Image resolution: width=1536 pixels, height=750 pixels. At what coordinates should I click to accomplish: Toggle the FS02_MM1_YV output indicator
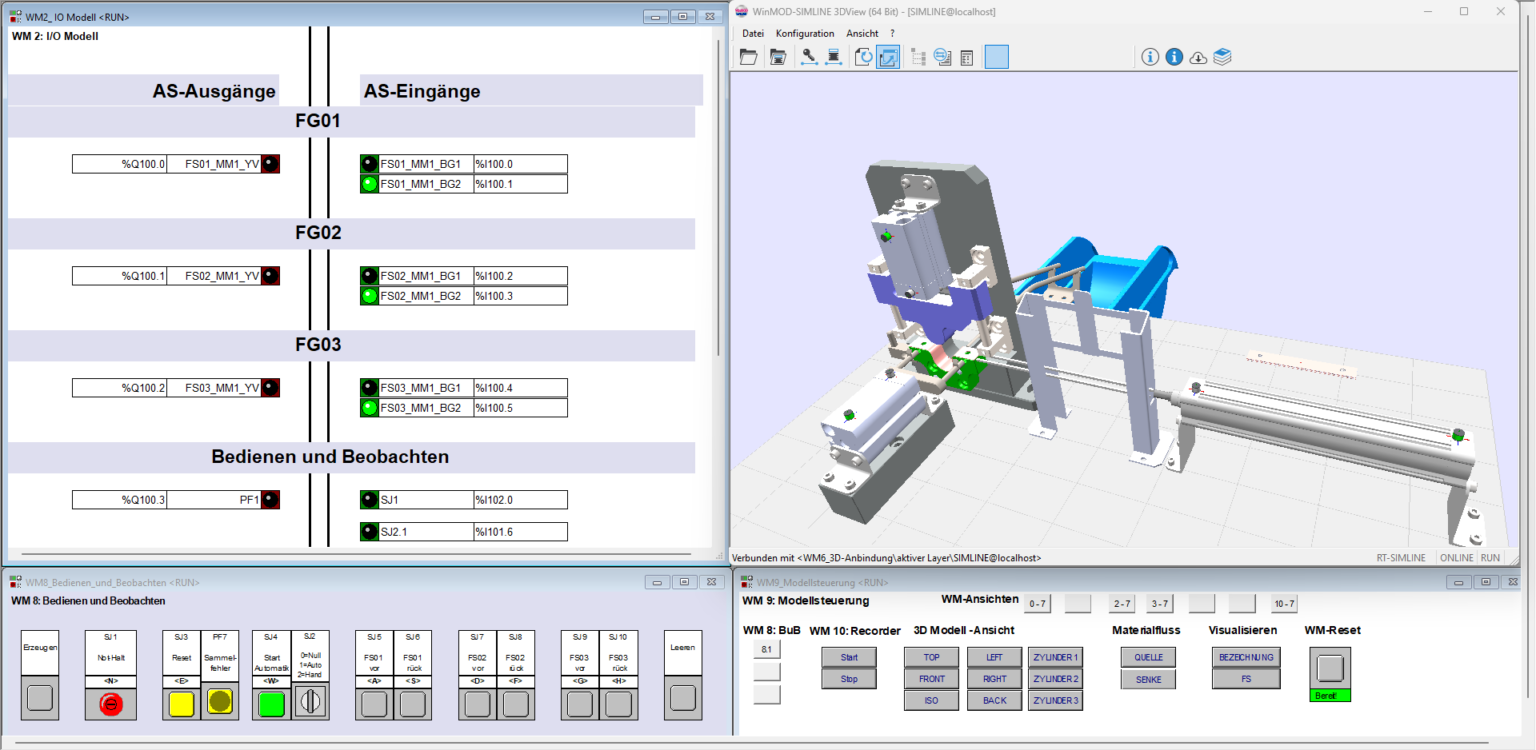(270, 276)
